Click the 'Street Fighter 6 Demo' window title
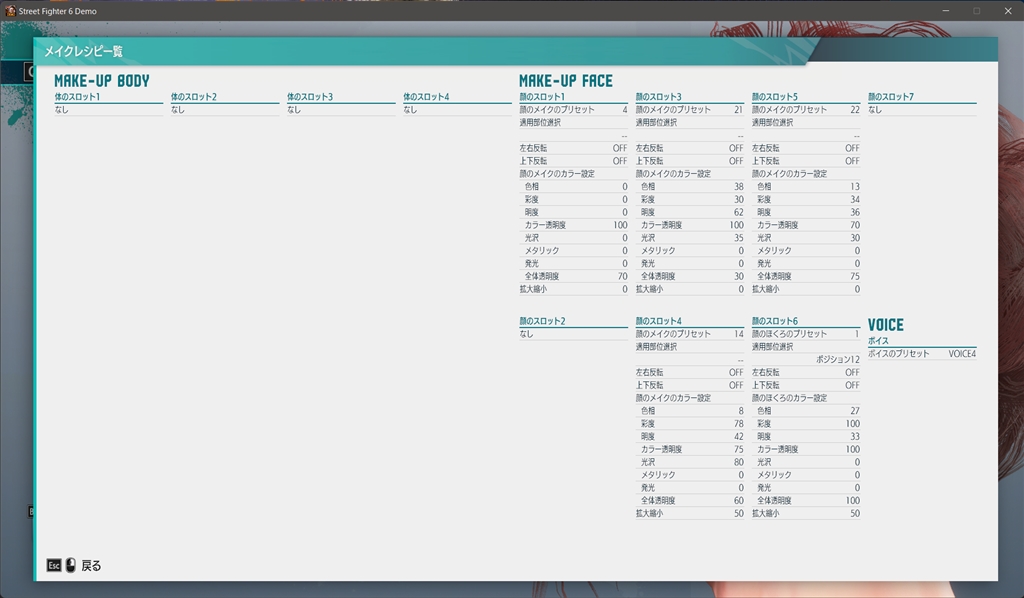Viewport: 1024px width, 598px height. [x=57, y=11]
